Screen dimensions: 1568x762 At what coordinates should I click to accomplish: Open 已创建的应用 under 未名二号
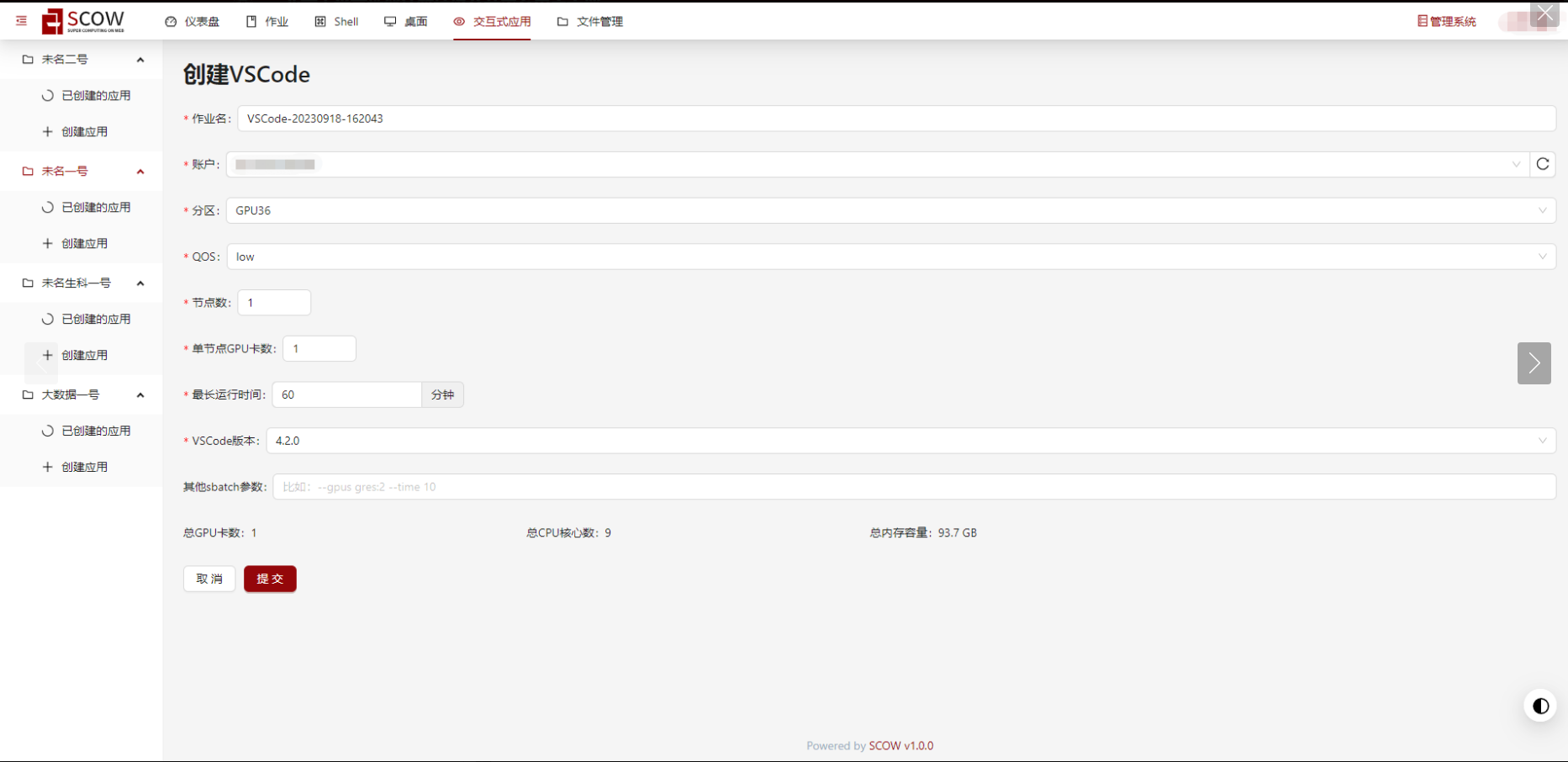86,96
